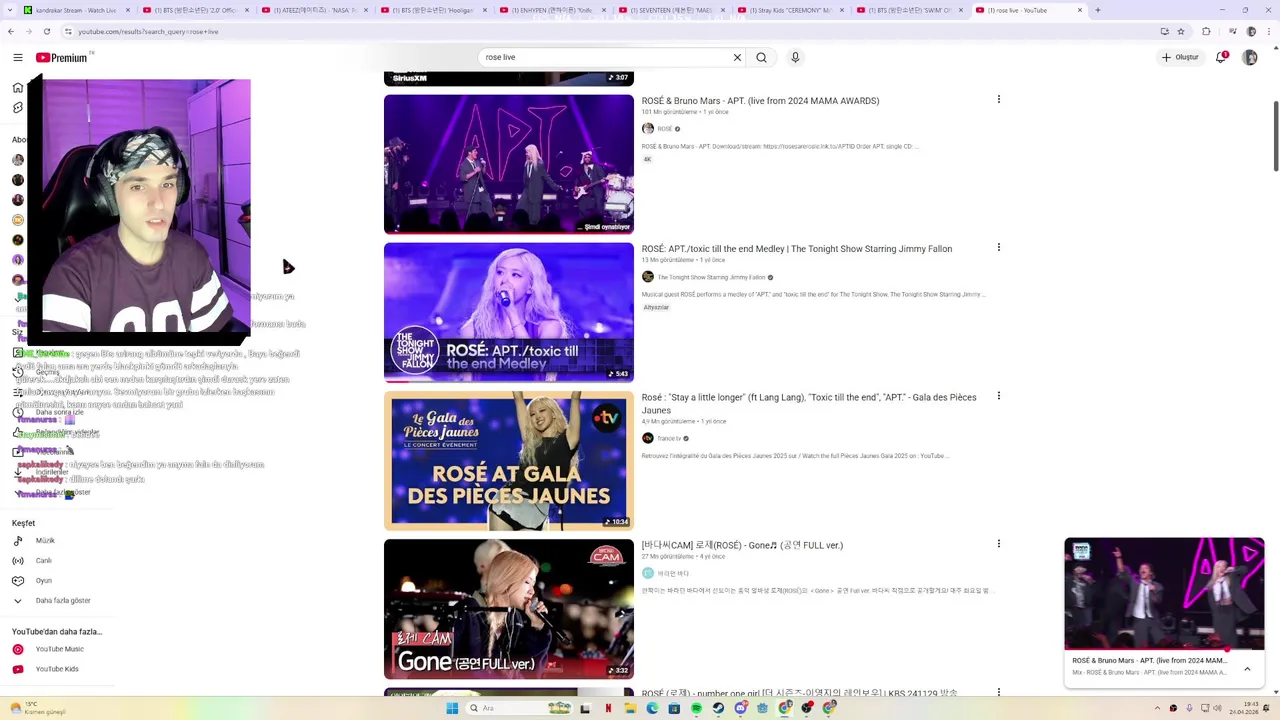Switch to the kandrakar Stream tab
Image resolution: width=1280 pixels, height=720 pixels.
[75, 10]
